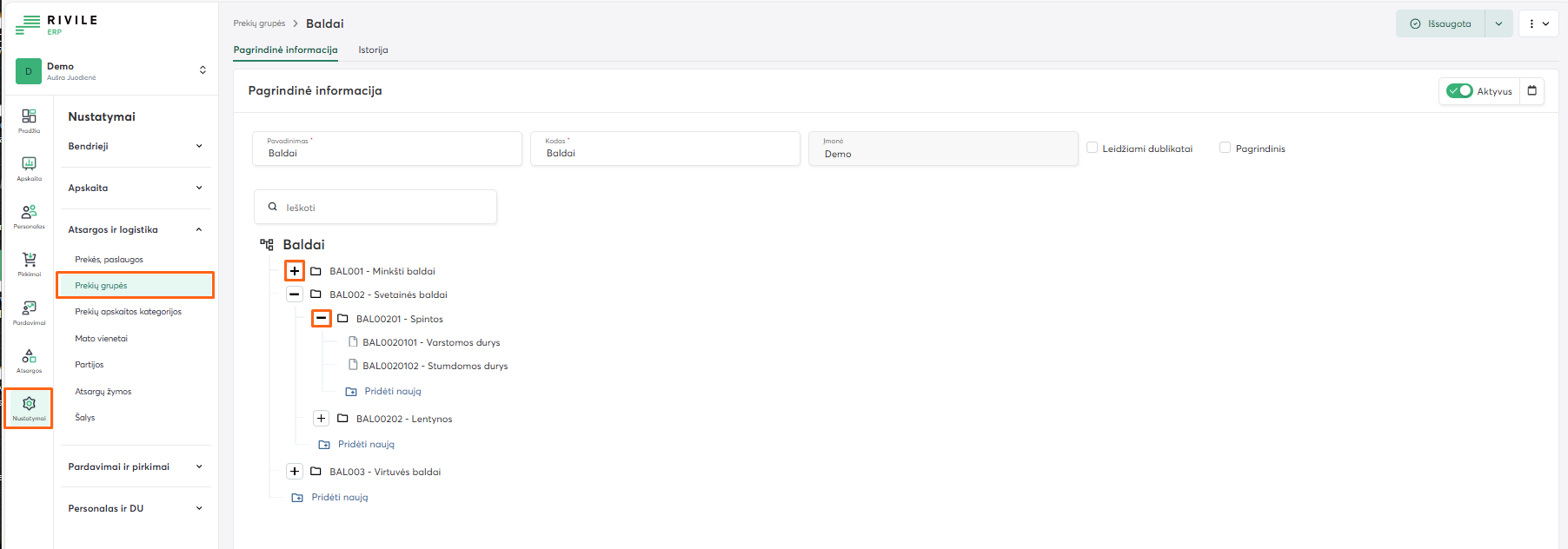Open the Apskaita accounting icon in sidebar
This screenshot has height=549, width=1568.
(x=29, y=168)
